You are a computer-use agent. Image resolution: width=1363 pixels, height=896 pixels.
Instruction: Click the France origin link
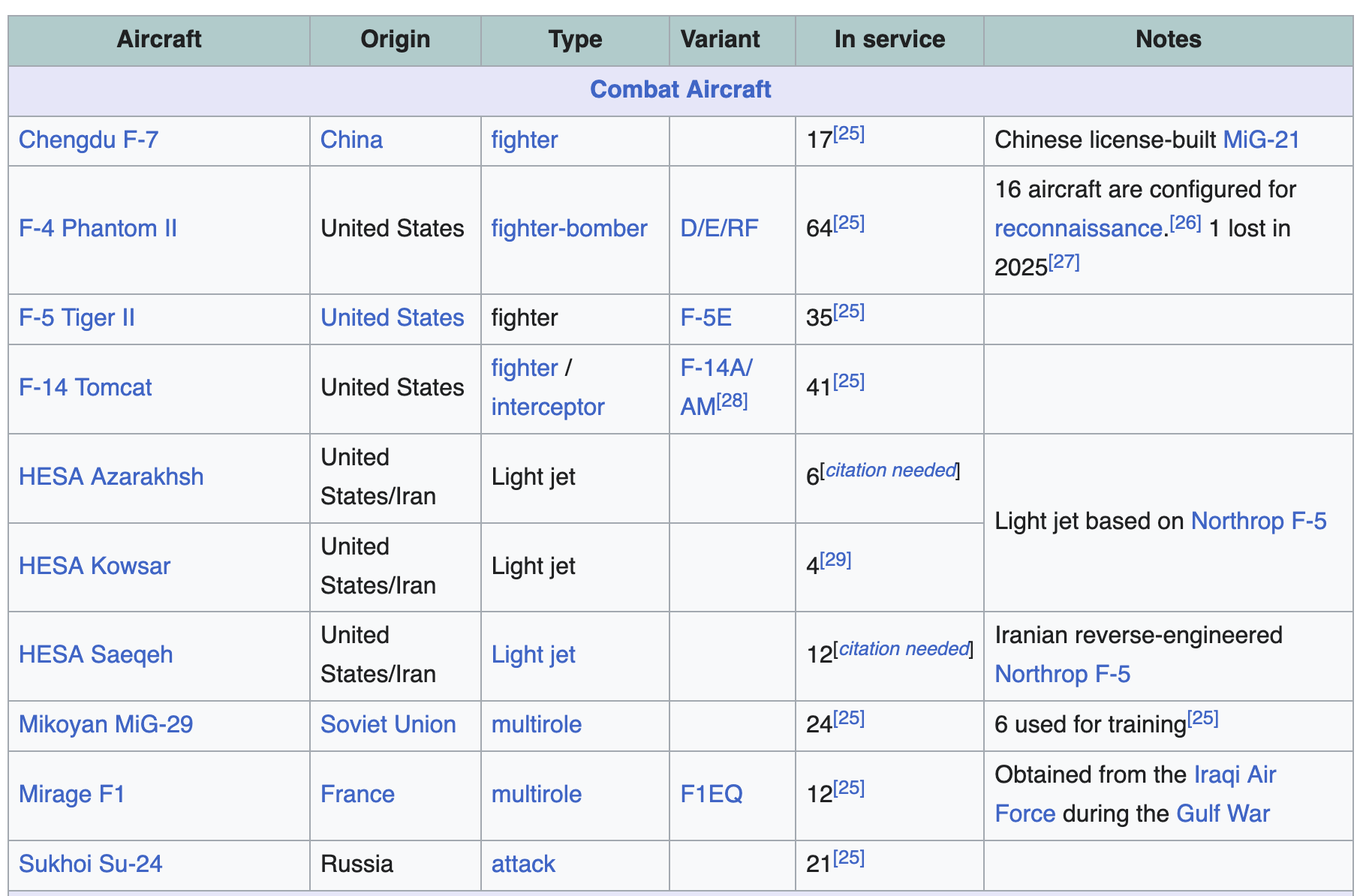[357, 794]
